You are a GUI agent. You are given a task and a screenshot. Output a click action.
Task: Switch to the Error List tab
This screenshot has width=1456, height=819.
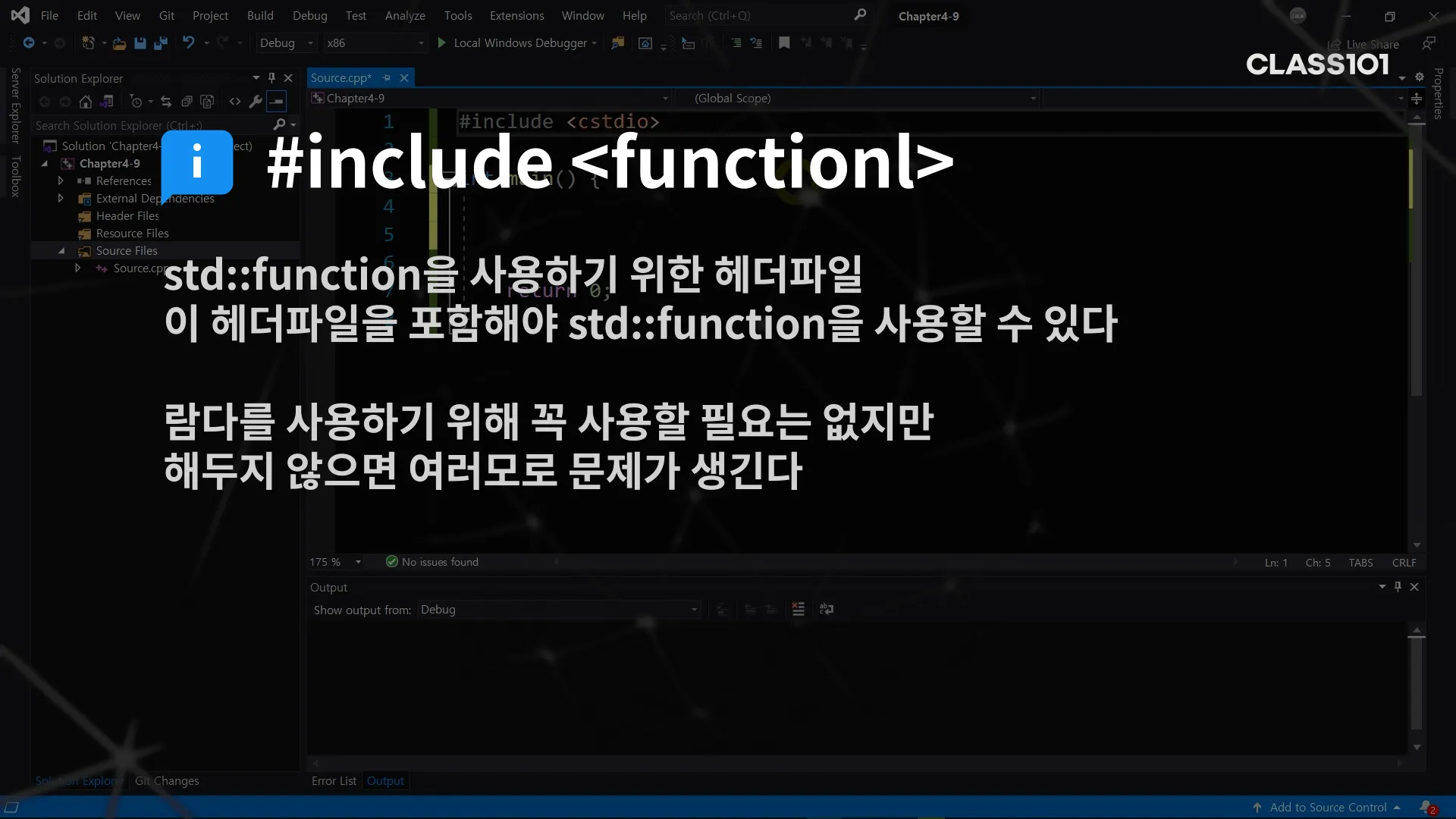pos(334,781)
